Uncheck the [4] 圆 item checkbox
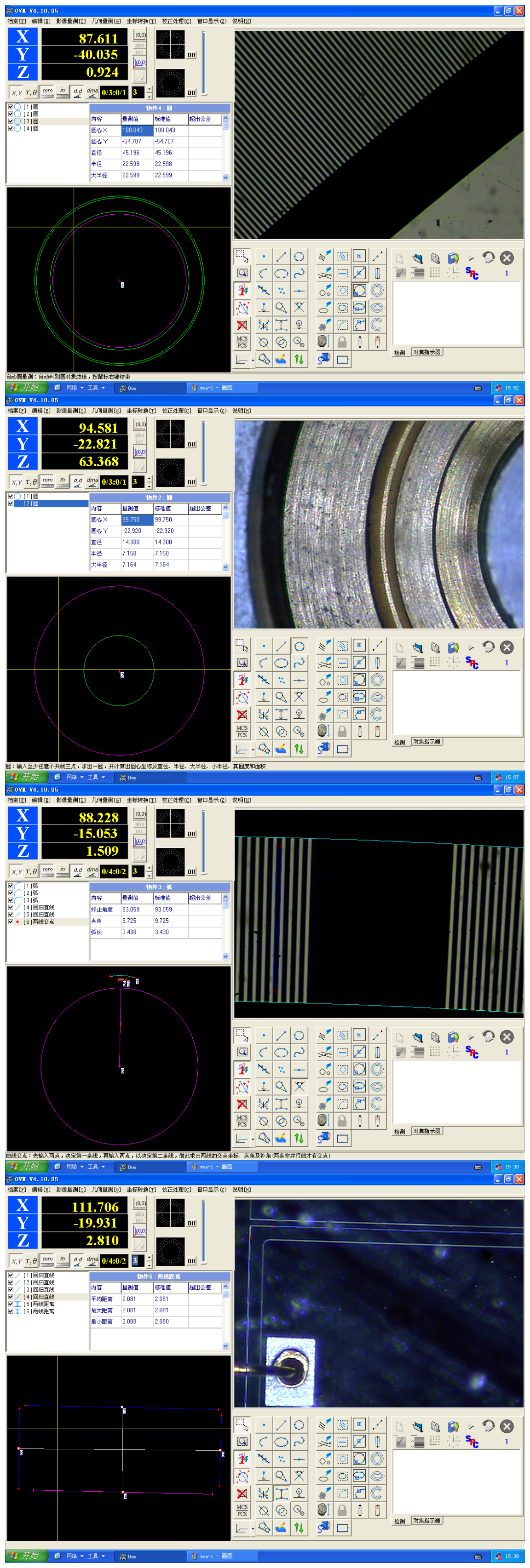530x1568 pixels. (x=11, y=128)
